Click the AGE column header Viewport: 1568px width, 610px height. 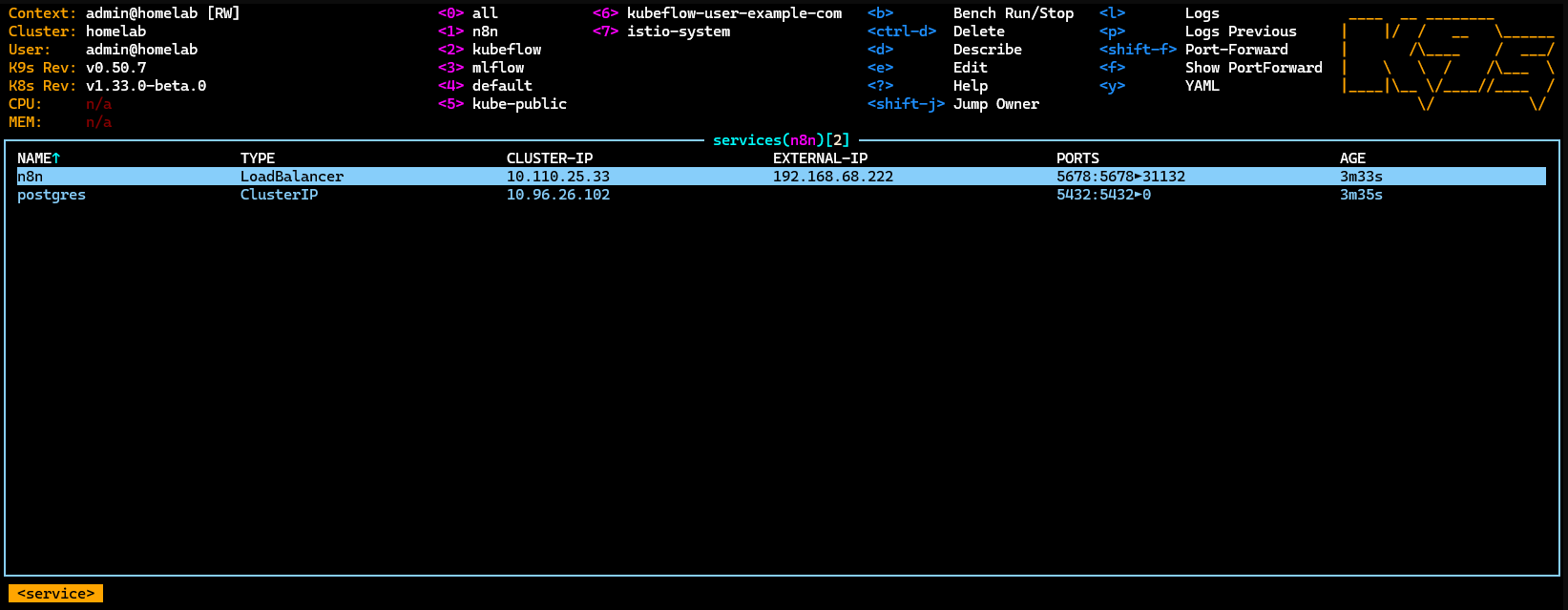1352,158
